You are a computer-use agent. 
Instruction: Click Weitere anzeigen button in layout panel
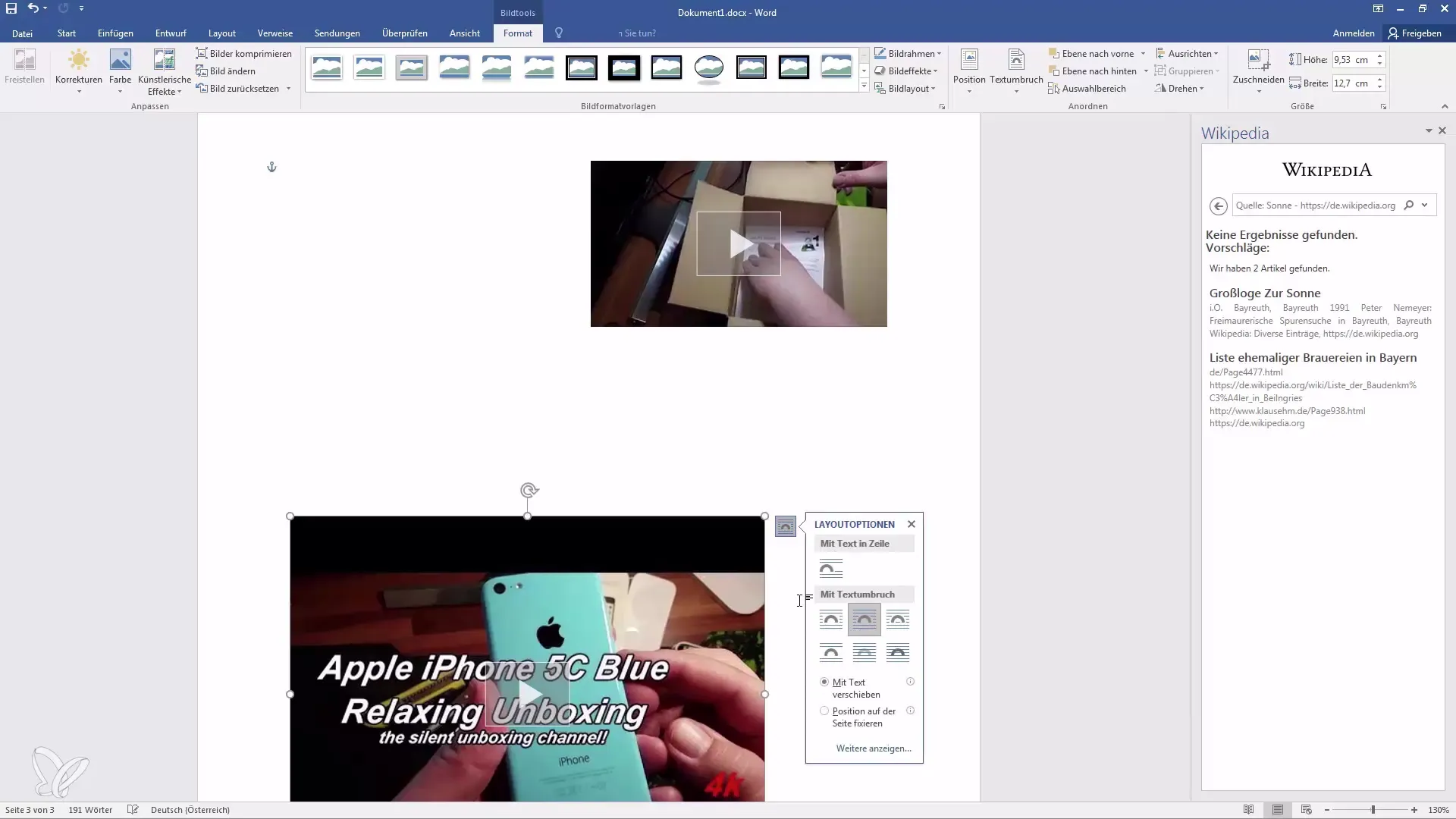(x=873, y=748)
